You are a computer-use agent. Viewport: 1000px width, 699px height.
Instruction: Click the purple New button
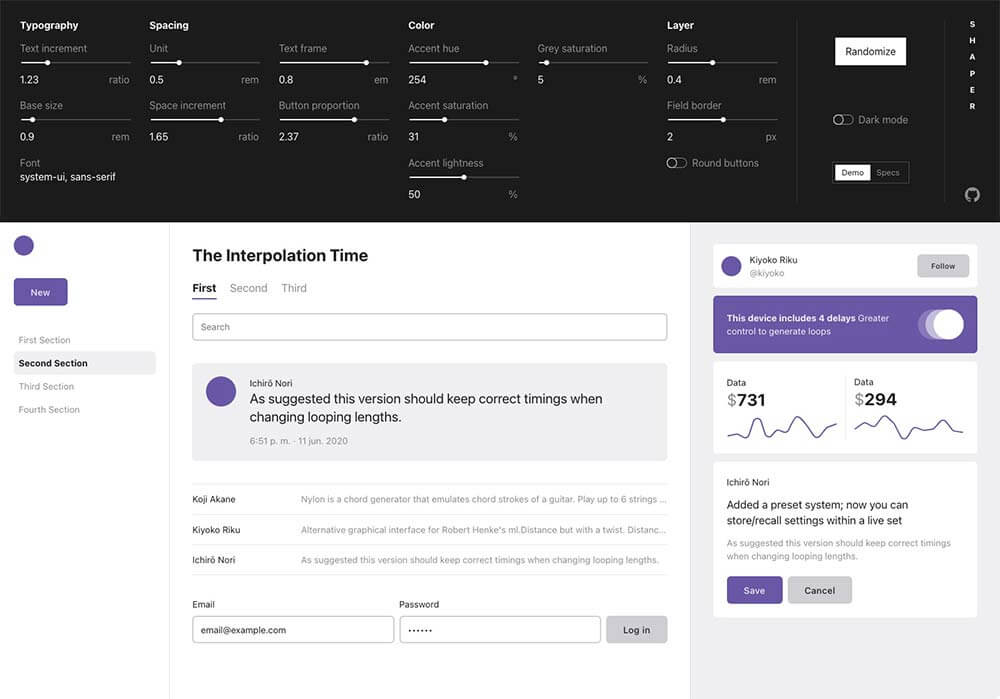(40, 292)
